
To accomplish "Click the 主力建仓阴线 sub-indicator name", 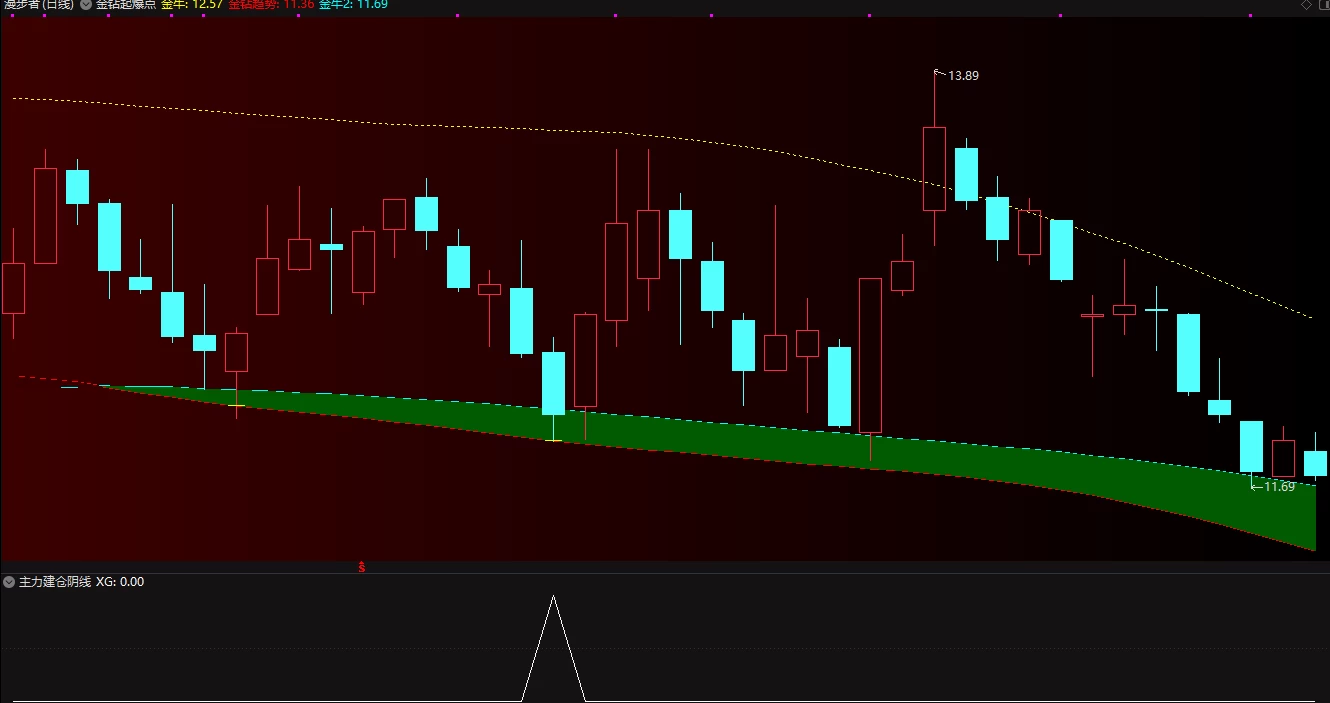I will click(x=55, y=581).
